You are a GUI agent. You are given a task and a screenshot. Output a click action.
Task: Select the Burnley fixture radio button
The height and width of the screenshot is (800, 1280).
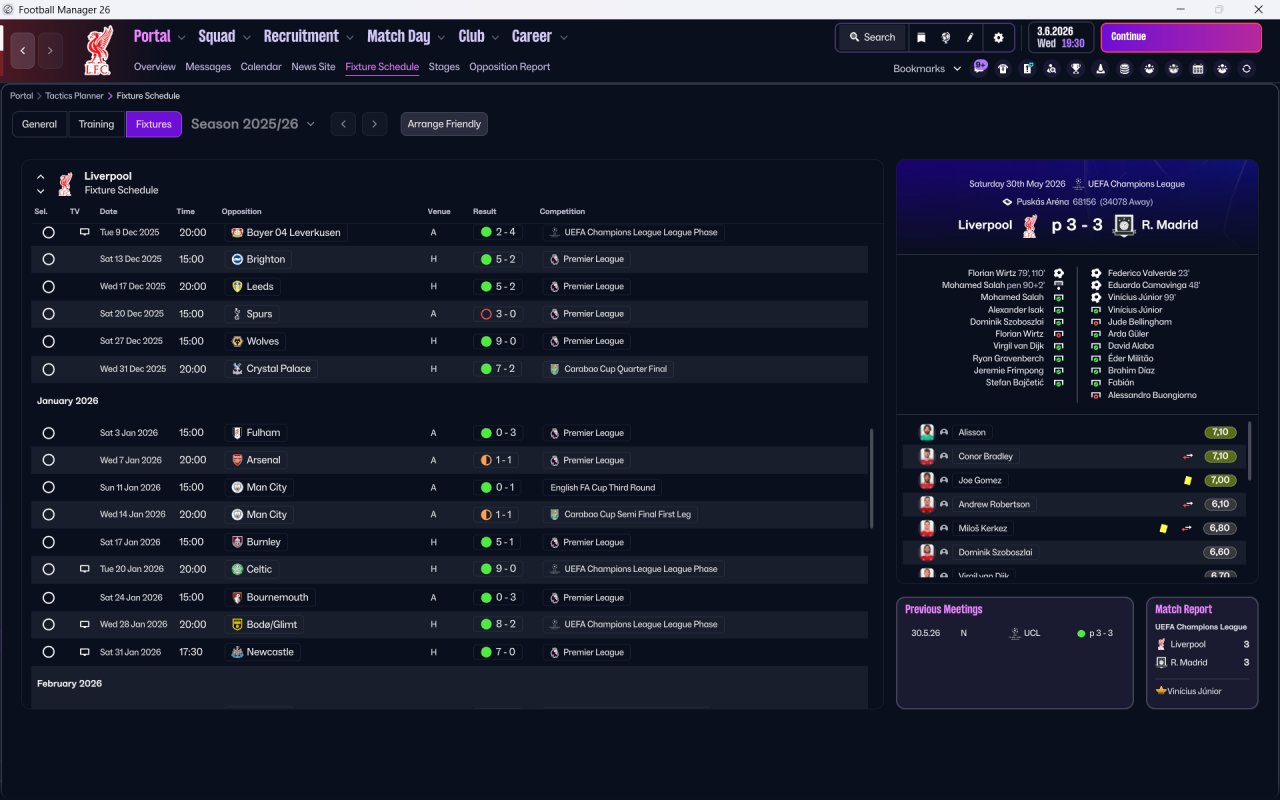pos(48,542)
